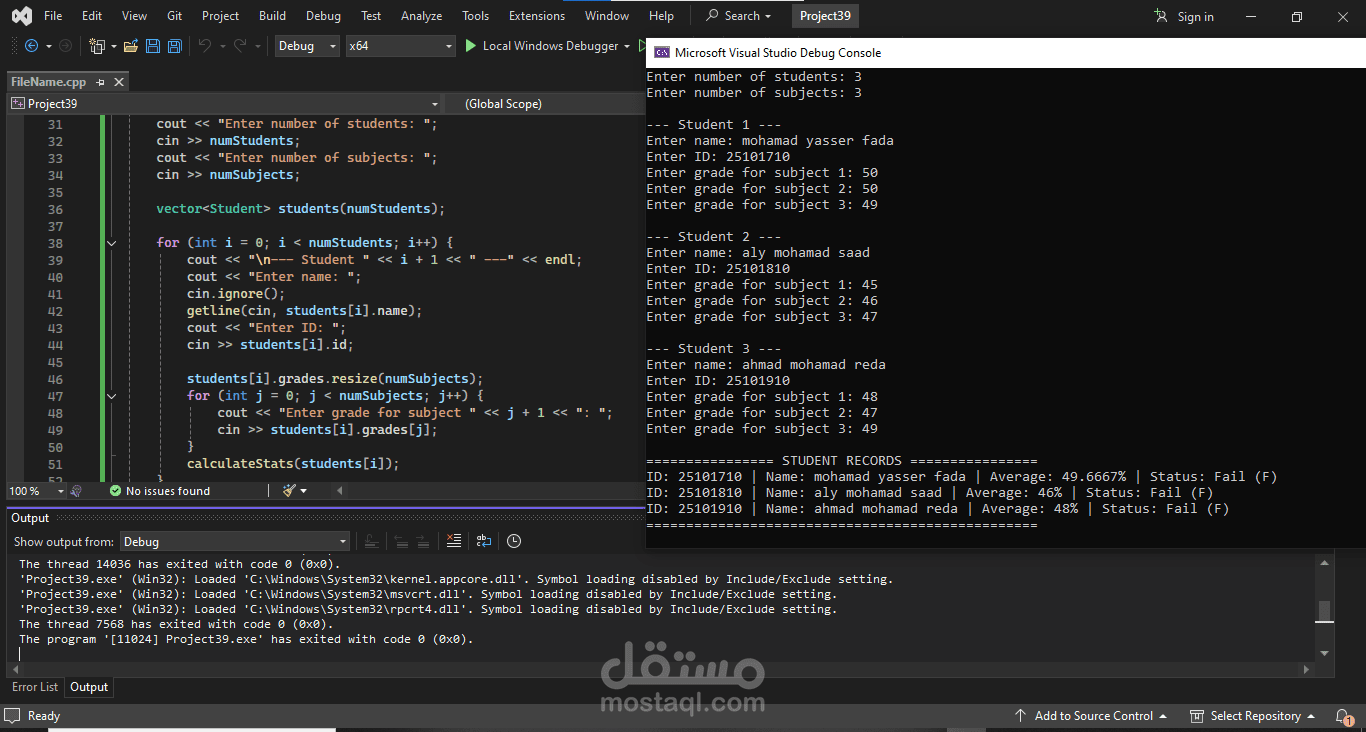Screen dimensions: 1366x732
Task: Click the IntelliCode health icon next to zoom
Action: pos(76,491)
